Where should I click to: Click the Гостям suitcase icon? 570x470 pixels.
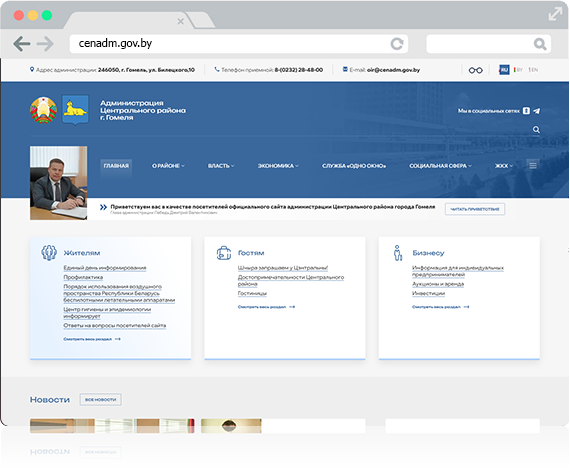(x=224, y=253)
